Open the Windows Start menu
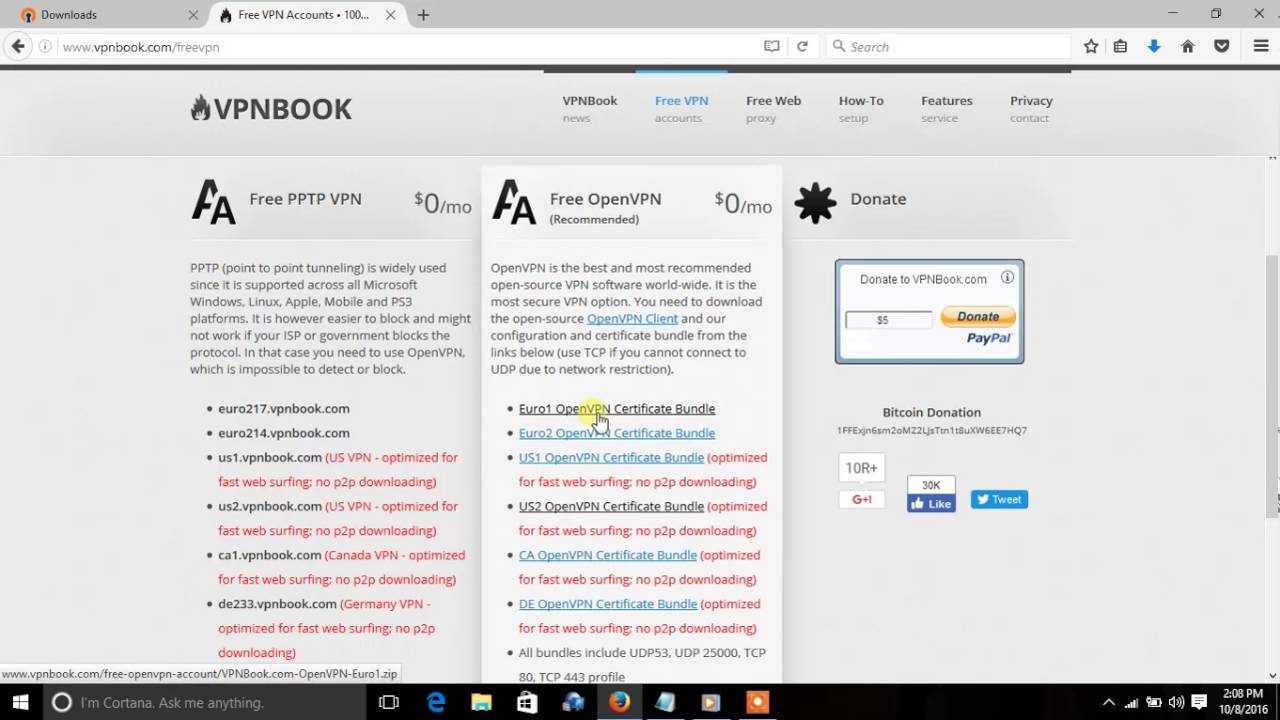Viewport: 1280px width, 720px height. pyautogui.click(x=20, y=702)
